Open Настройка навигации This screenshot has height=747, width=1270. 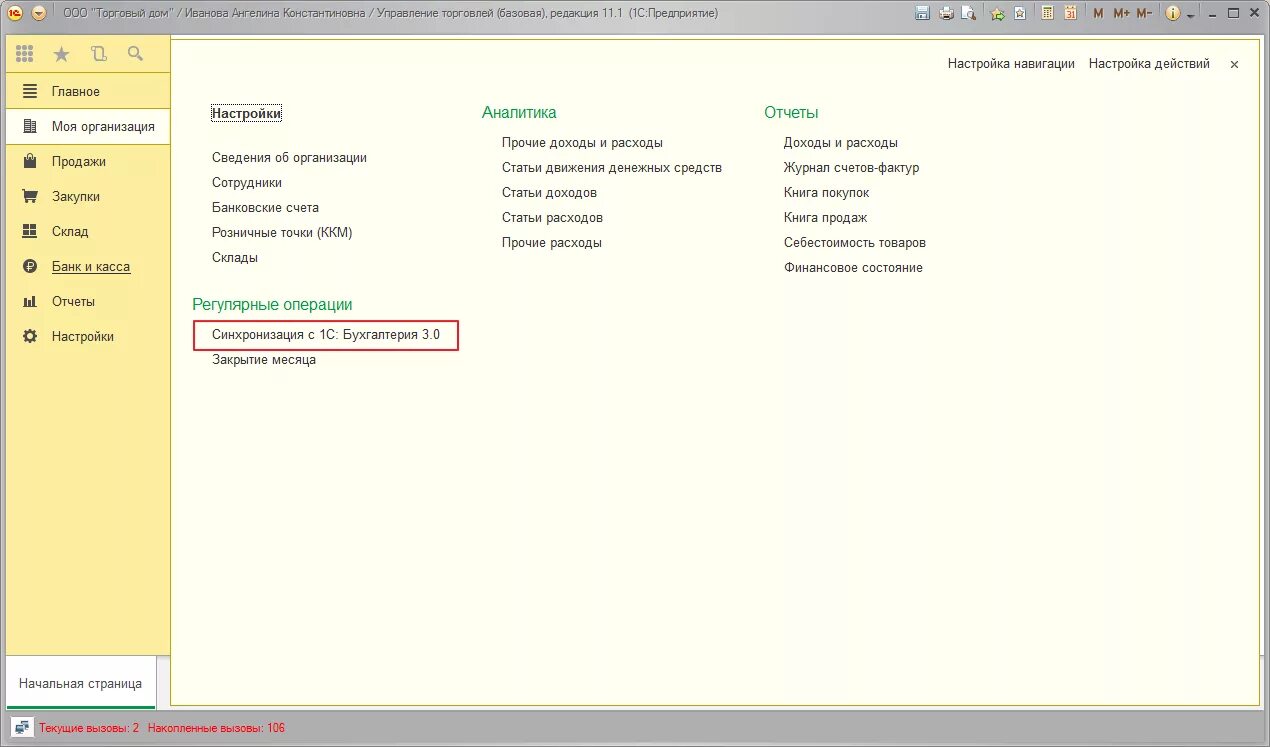coord(1011,63)
